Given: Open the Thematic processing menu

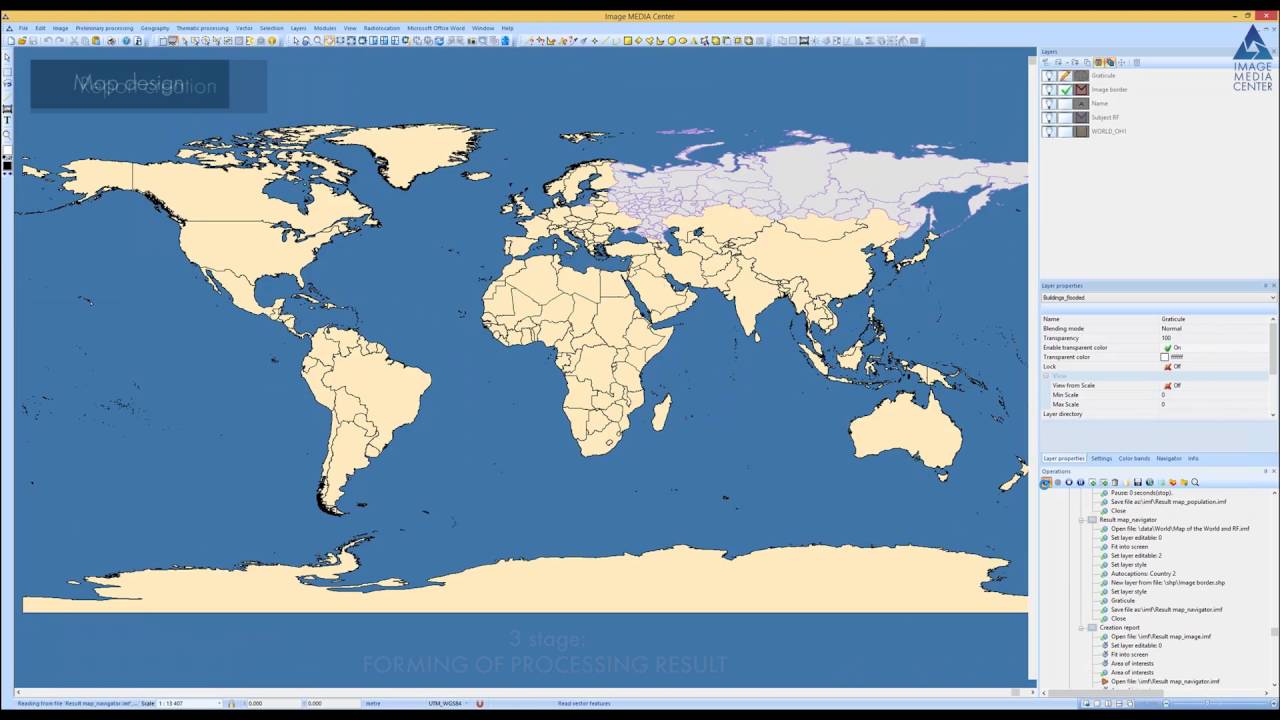Looking at the screenshot, I should click(202, 28).
